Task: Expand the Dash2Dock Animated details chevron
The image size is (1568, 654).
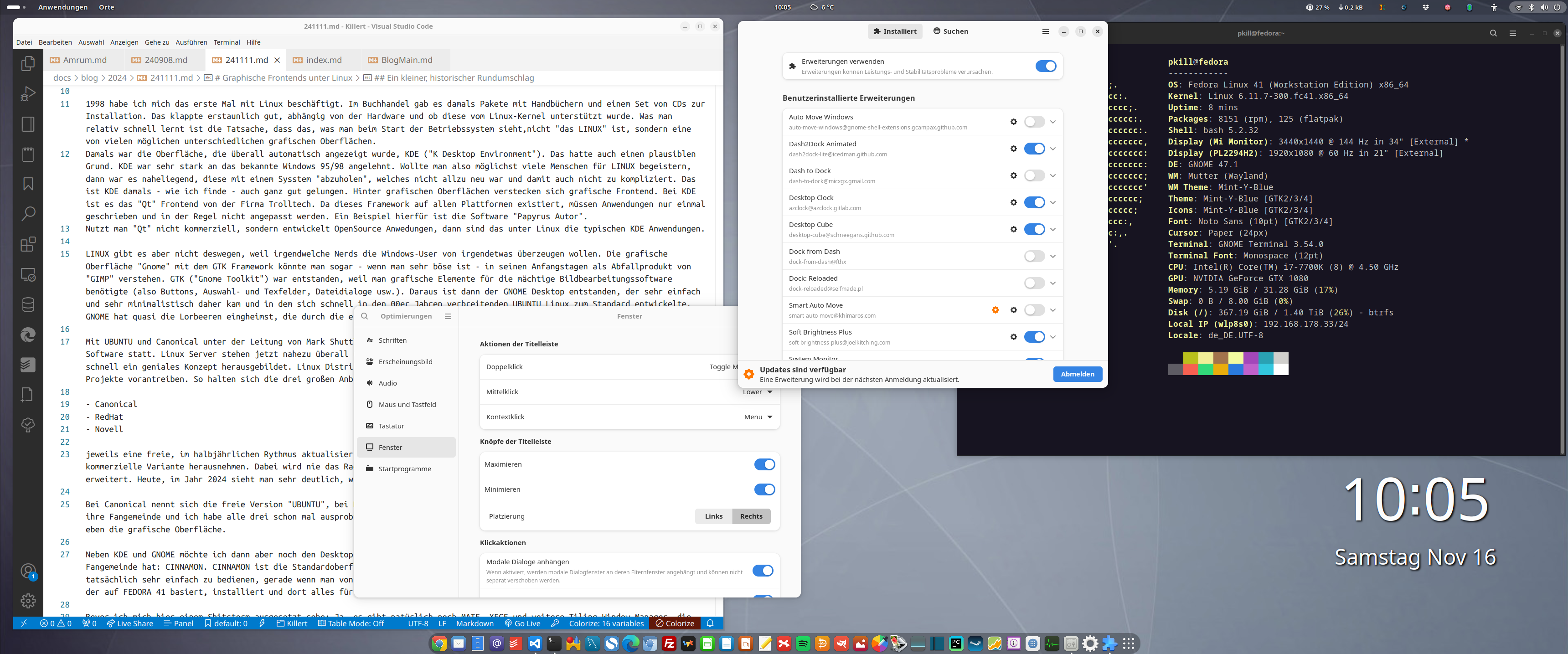Action: (1053, 149)
